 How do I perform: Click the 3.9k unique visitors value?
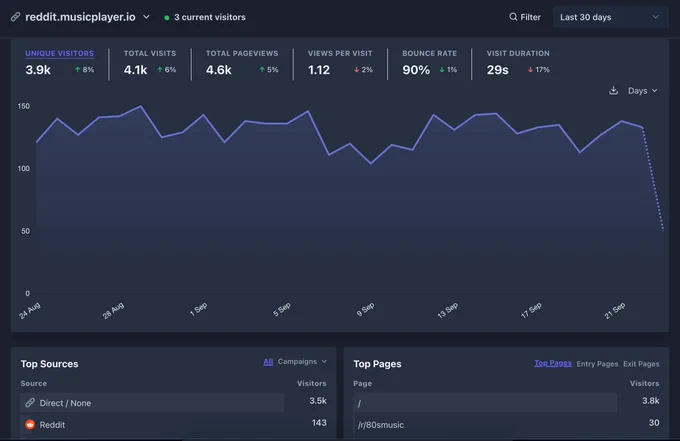pyautogui.click(x=38, y=70)
